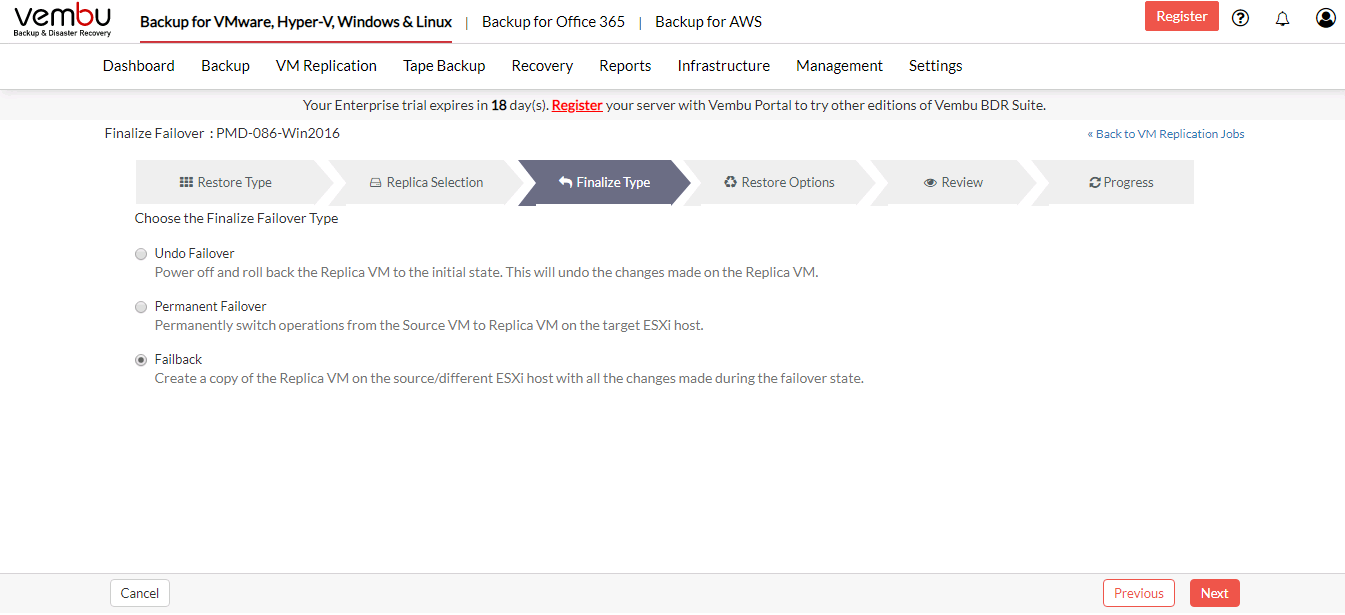Click 'Choose the Finalize Failover Type' text
Viewport: 1345px width, 615px height.
237,219
